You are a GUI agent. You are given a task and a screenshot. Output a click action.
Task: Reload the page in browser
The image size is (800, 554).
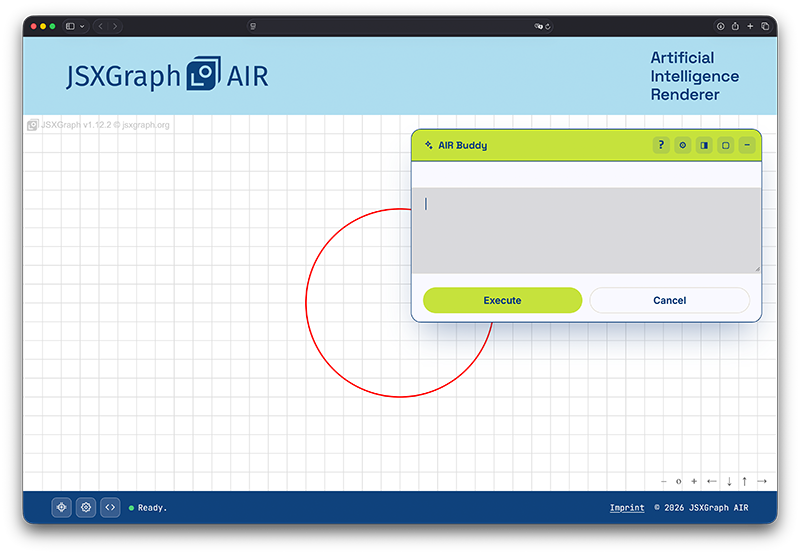547,27
